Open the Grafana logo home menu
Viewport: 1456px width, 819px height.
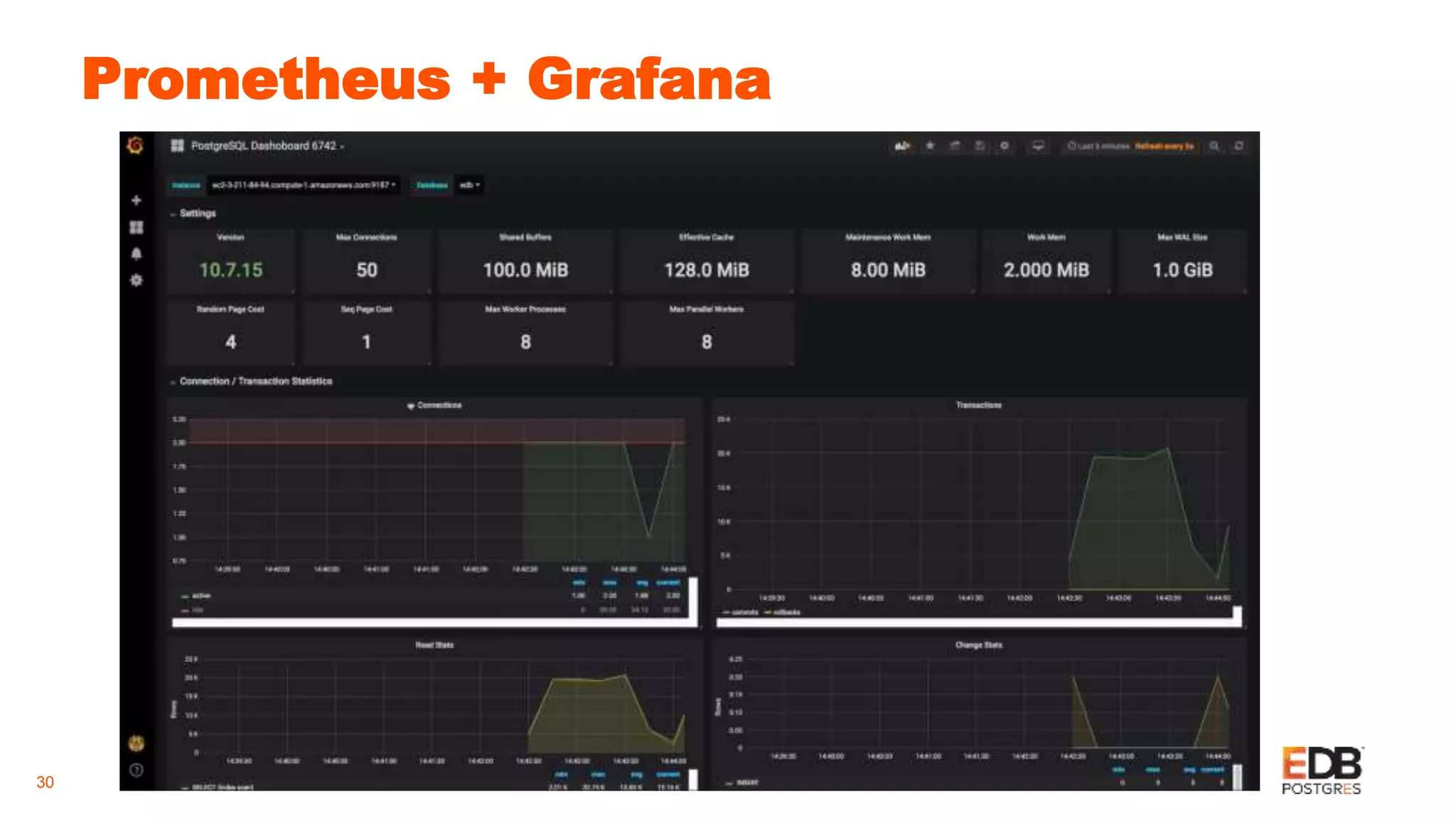[135, 146]
